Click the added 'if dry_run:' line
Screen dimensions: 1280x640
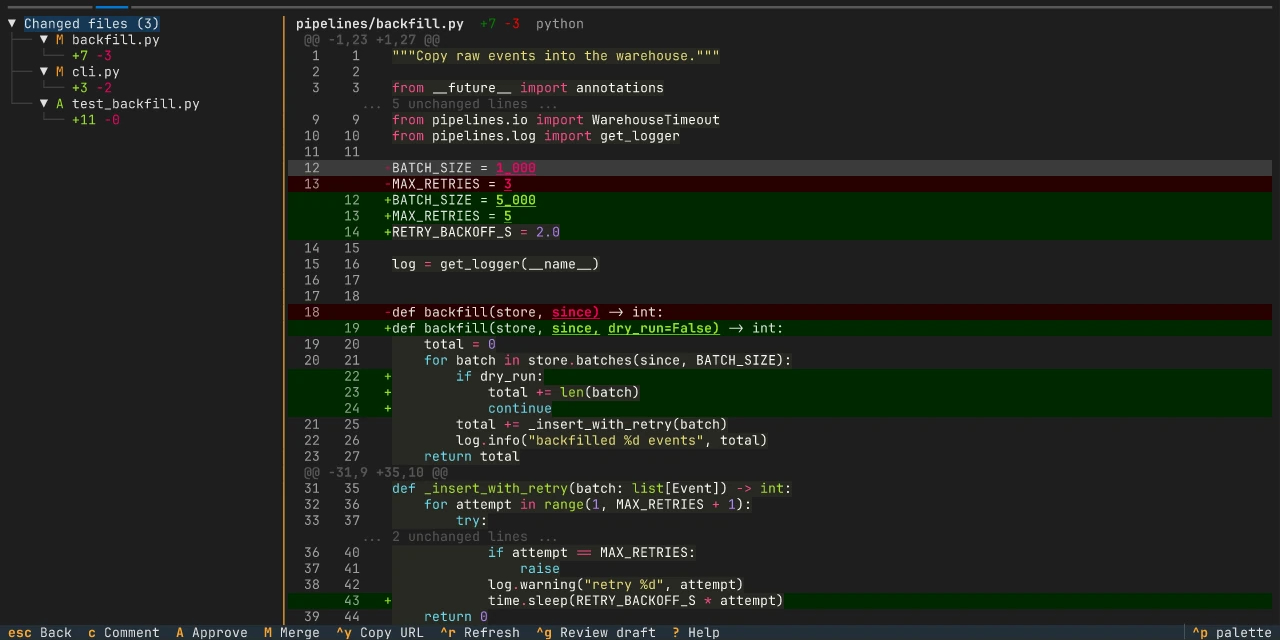click(x=780, y=376)
